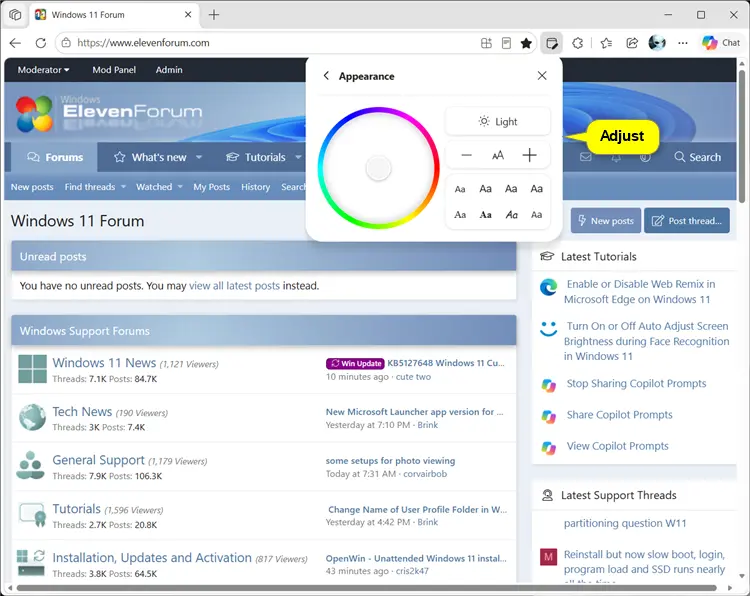
Task: Open partitioning question W11 thread
Action: click(625, 523)
